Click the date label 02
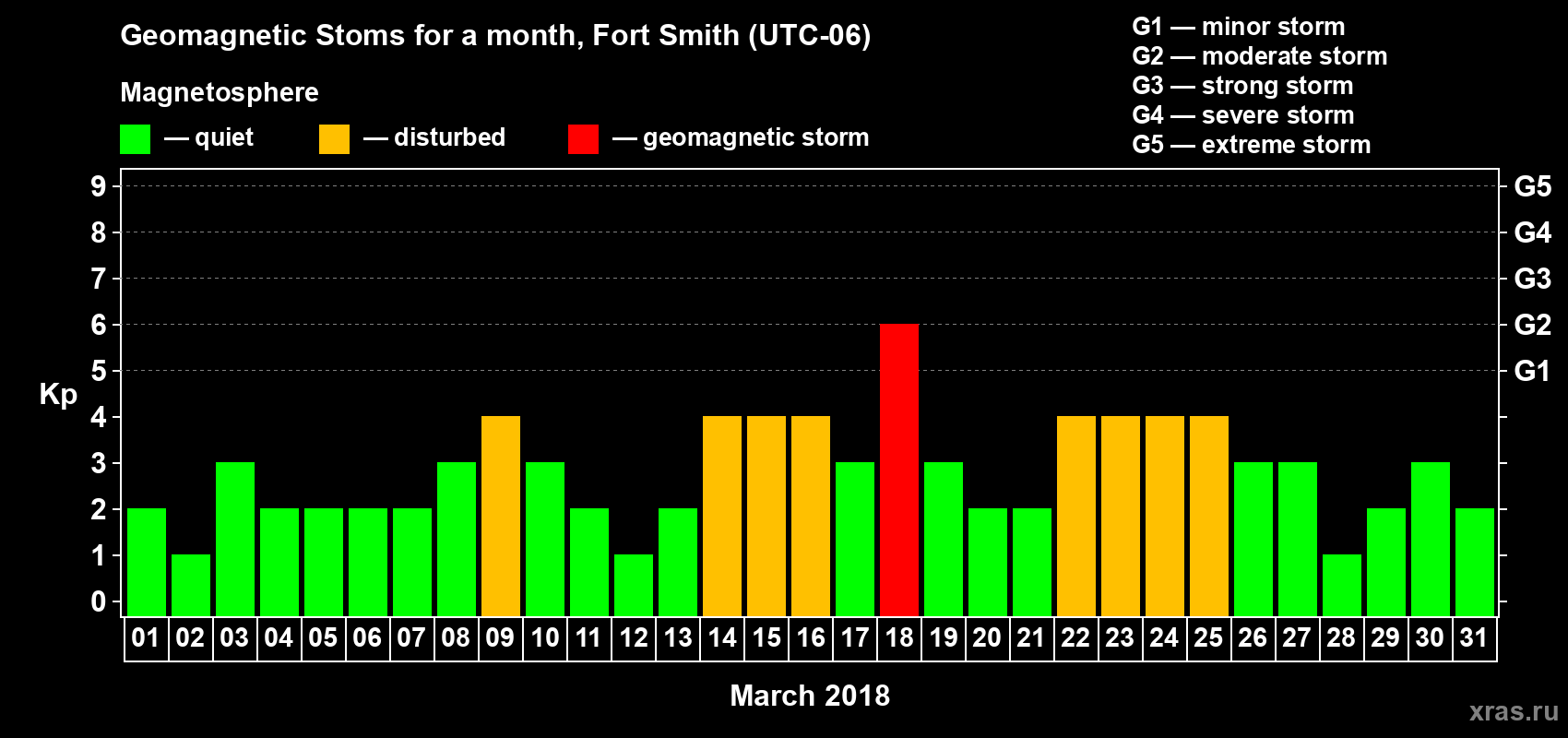This screenshot has width=1568, height=738. click(190, 638)
